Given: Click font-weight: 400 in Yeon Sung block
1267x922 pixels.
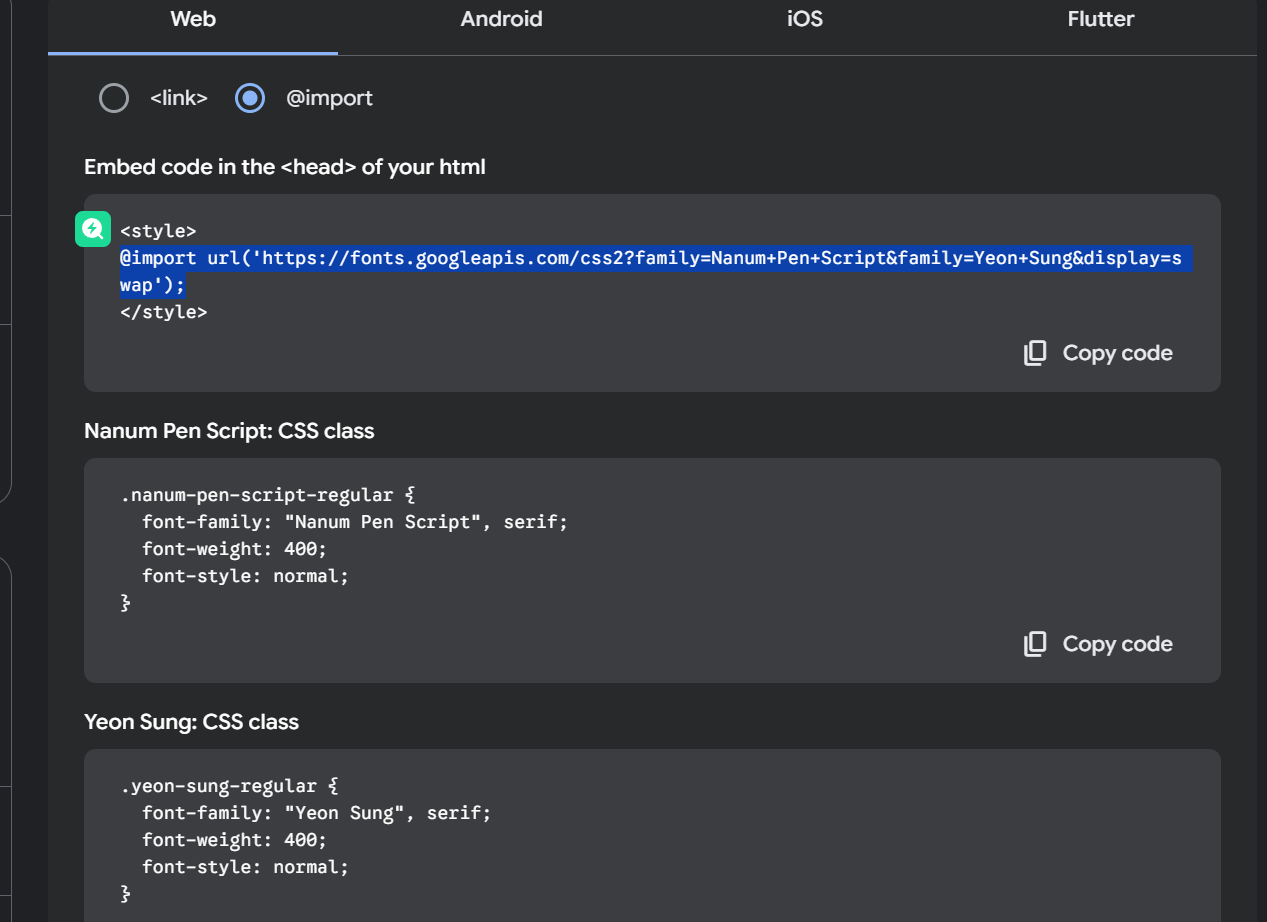Looking at the screenshot, I should point(234,840).
